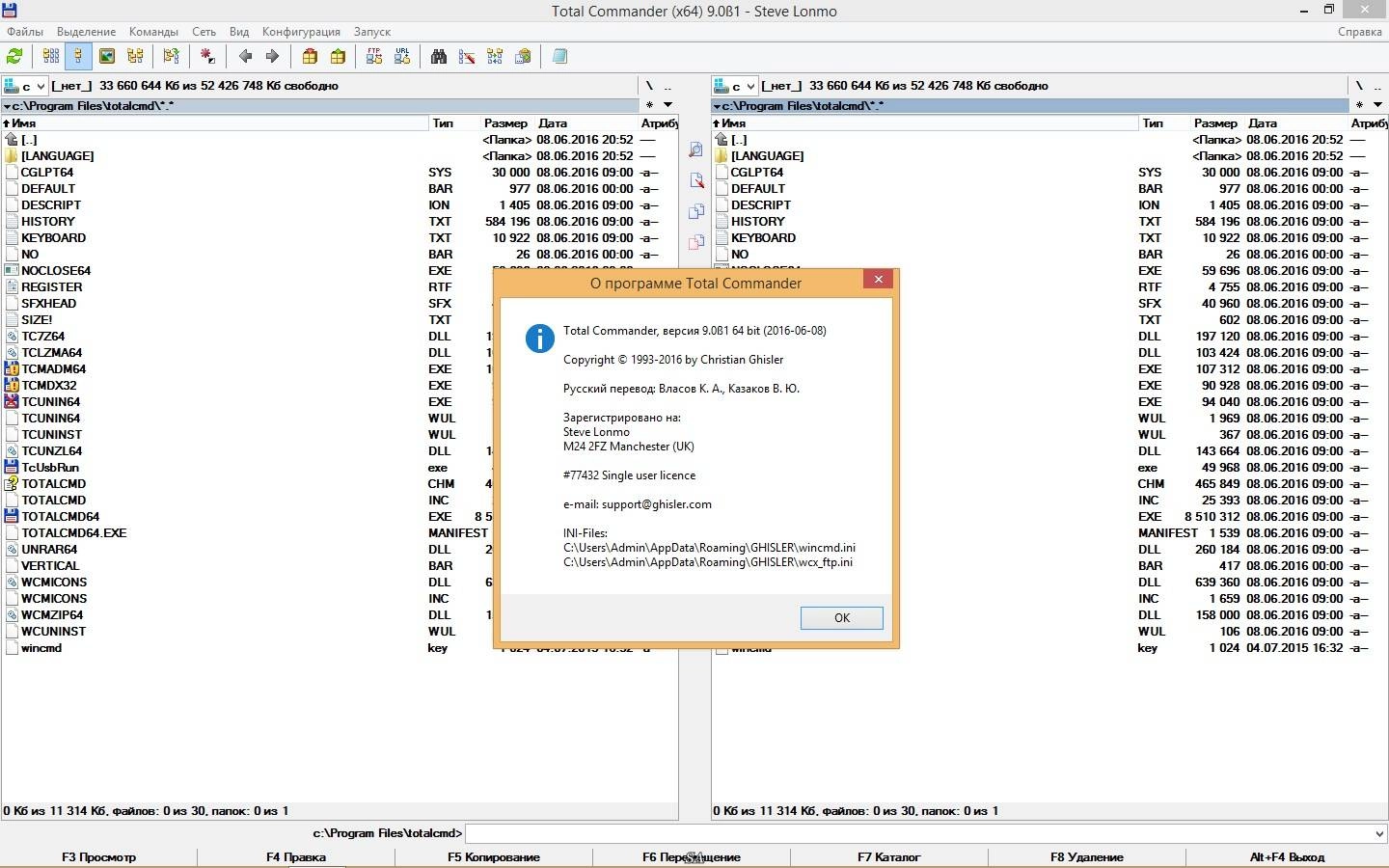Select [LANGUAGE] folder in left panel
The image size is (1389, 868).
click(57, 155)
